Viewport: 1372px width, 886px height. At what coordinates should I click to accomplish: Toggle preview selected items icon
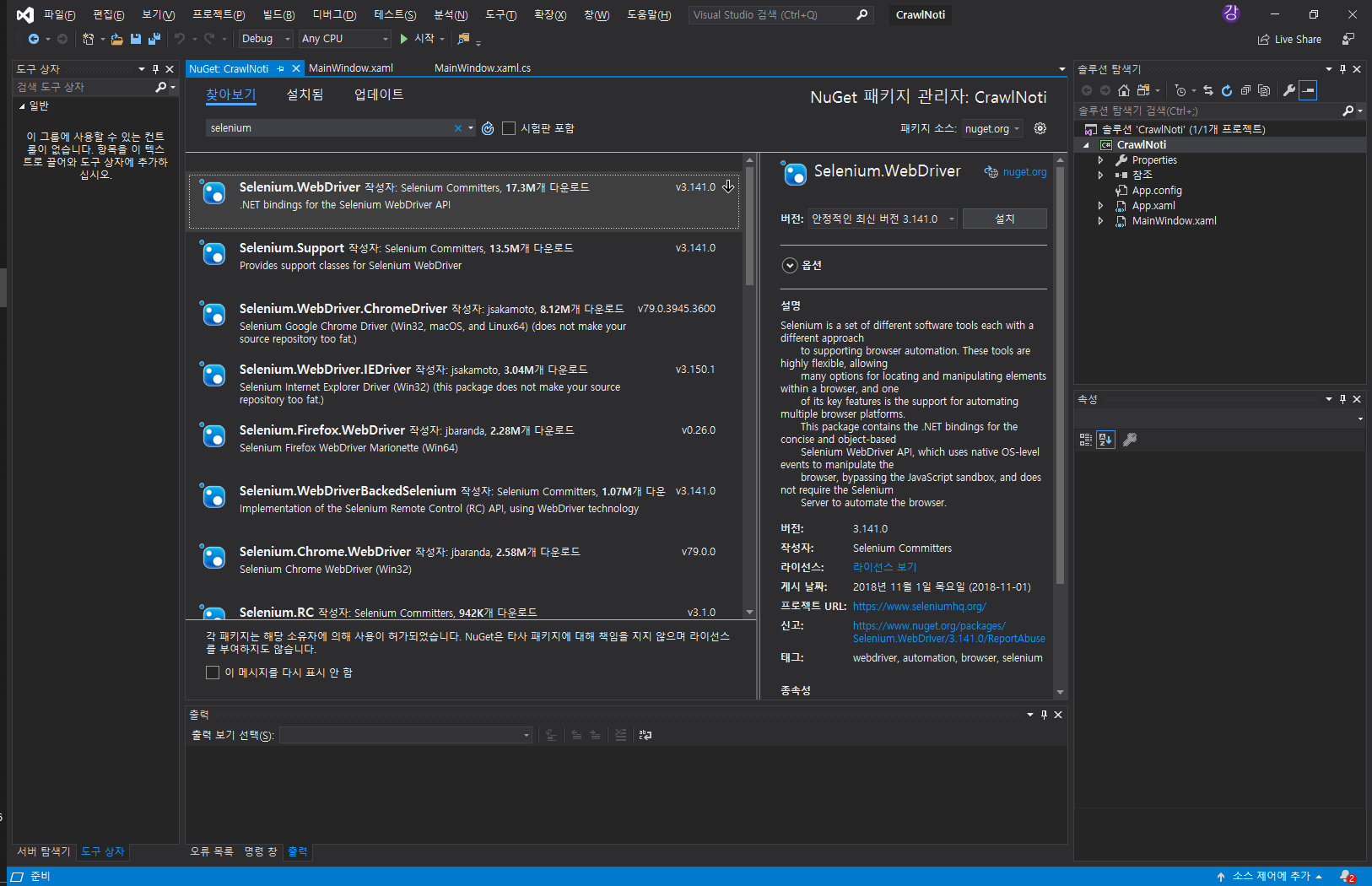(1308, 90)
